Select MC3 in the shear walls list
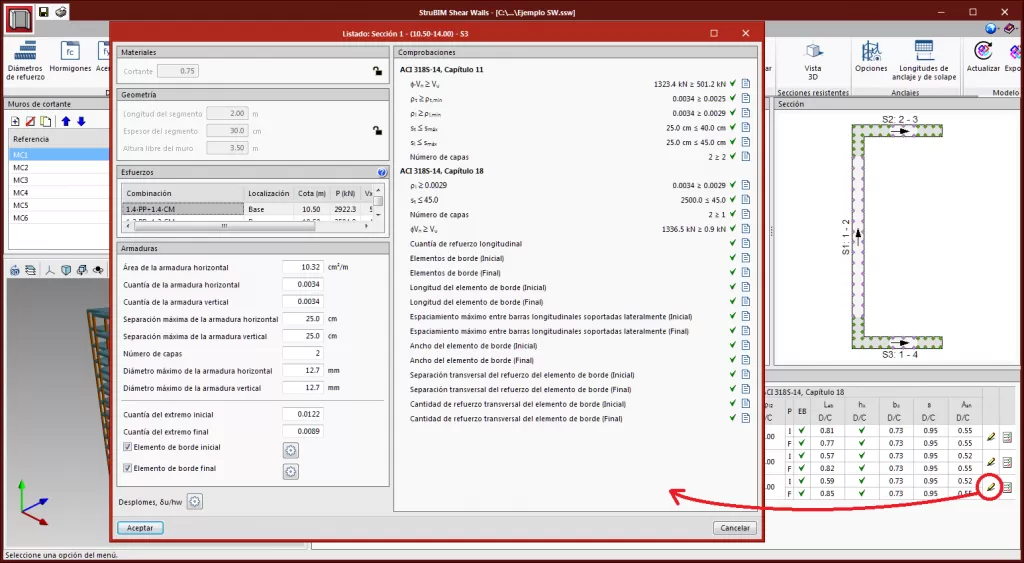 point(20,180)
